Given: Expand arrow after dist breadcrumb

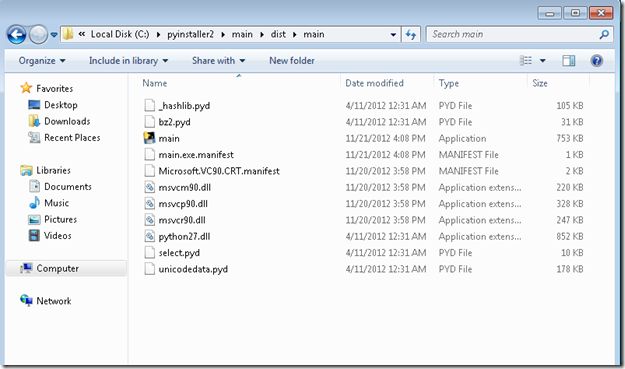Looking at the screenshot, I should (x=295, y=35).
